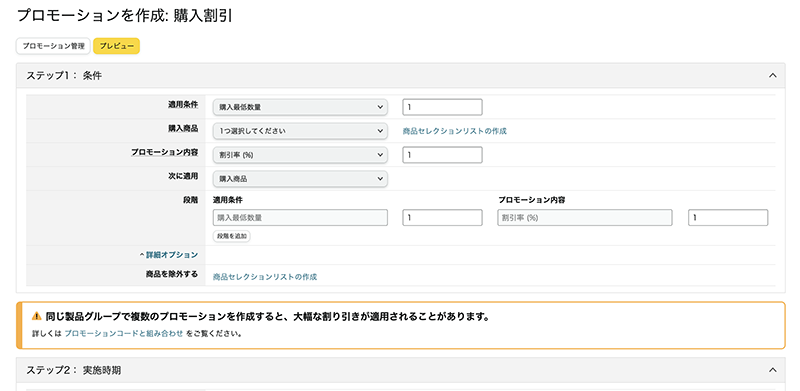Open the プレビュー preview button
The image size is (800, 391).
(x=116, y=46)
